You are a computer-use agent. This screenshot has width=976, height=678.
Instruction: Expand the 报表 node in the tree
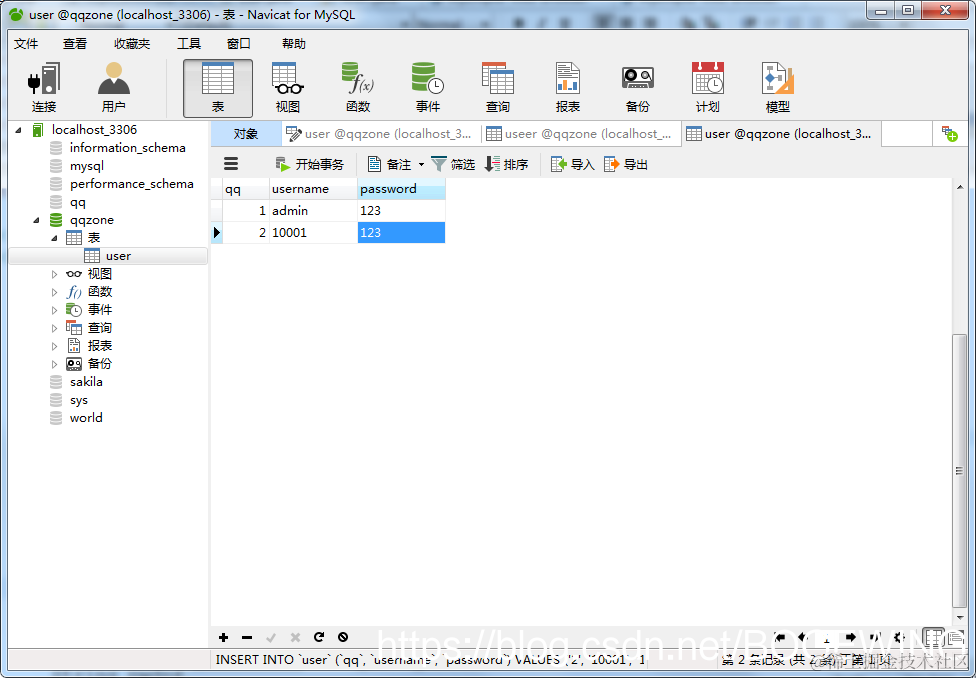(x=54, y=346)
